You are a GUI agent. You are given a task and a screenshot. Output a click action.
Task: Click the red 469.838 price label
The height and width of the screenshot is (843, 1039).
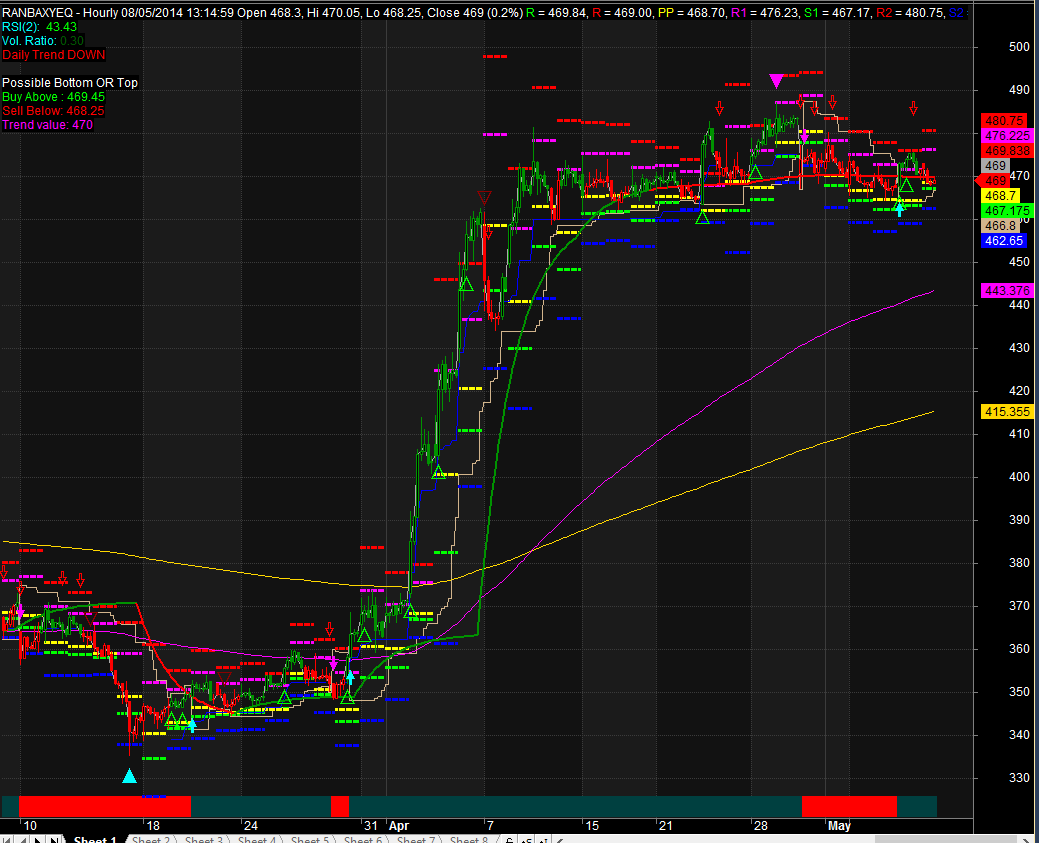1007,151
